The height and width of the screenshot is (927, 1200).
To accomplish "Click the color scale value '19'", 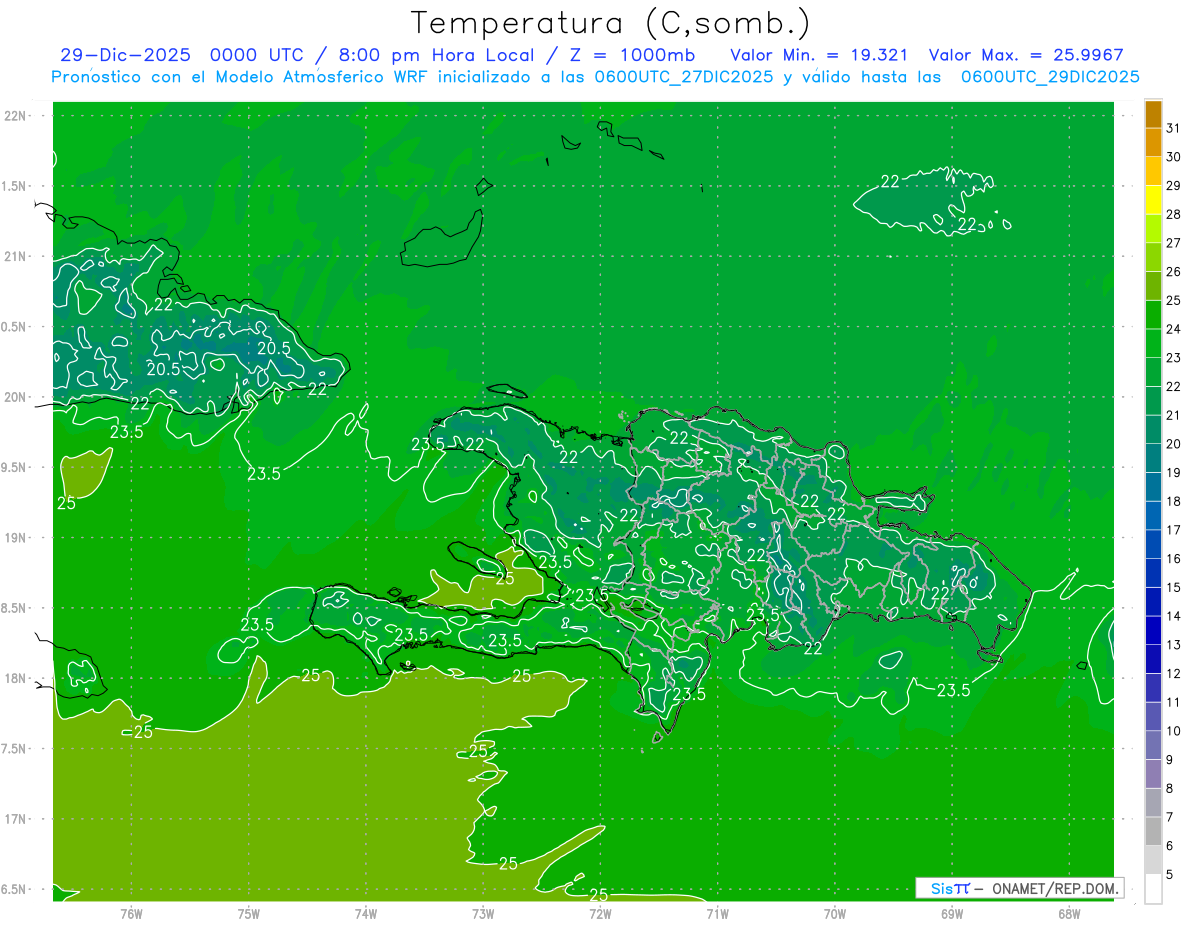I will 1174,472.
